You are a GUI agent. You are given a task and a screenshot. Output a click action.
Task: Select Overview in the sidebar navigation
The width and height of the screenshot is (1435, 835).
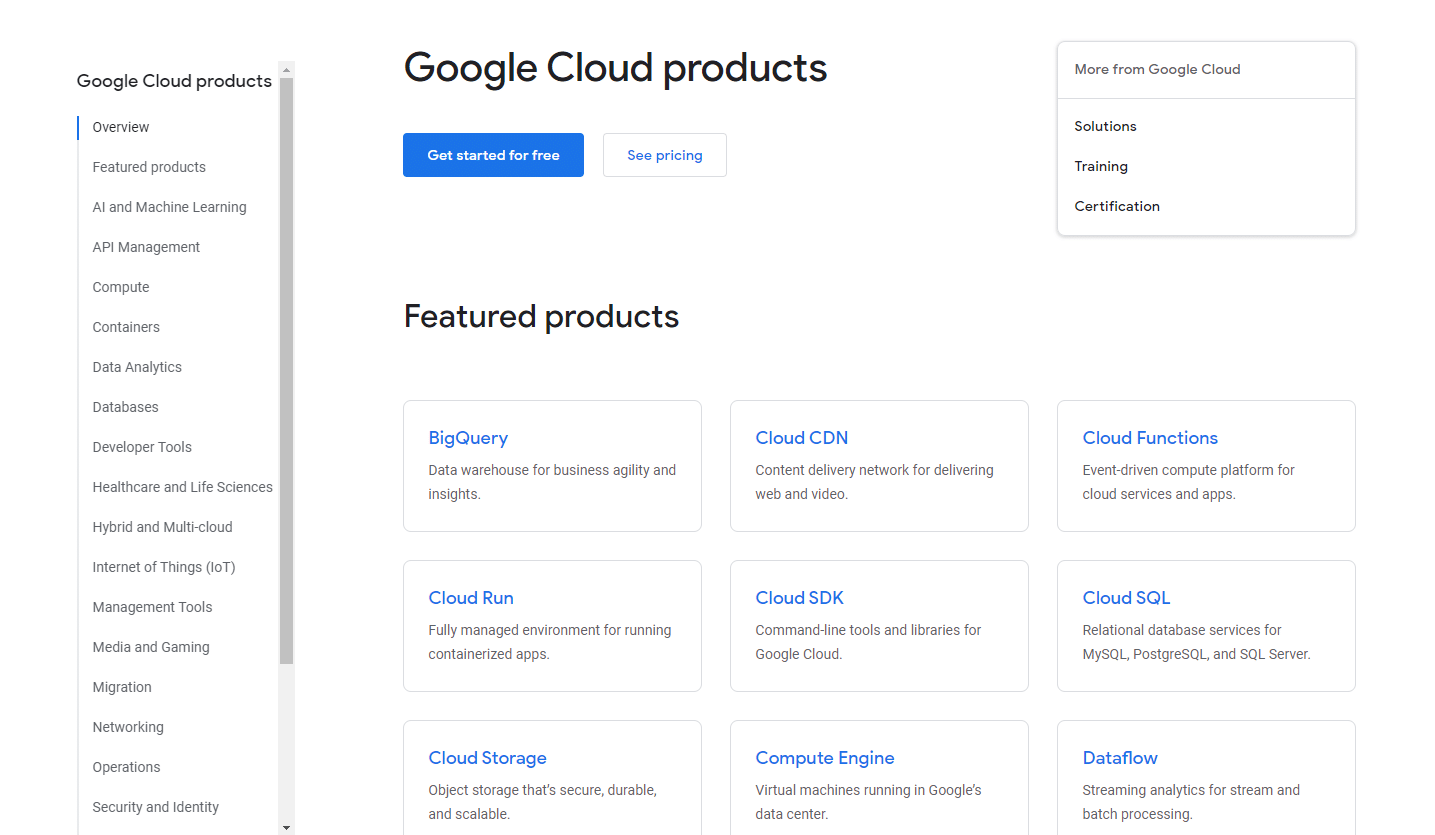120,127
